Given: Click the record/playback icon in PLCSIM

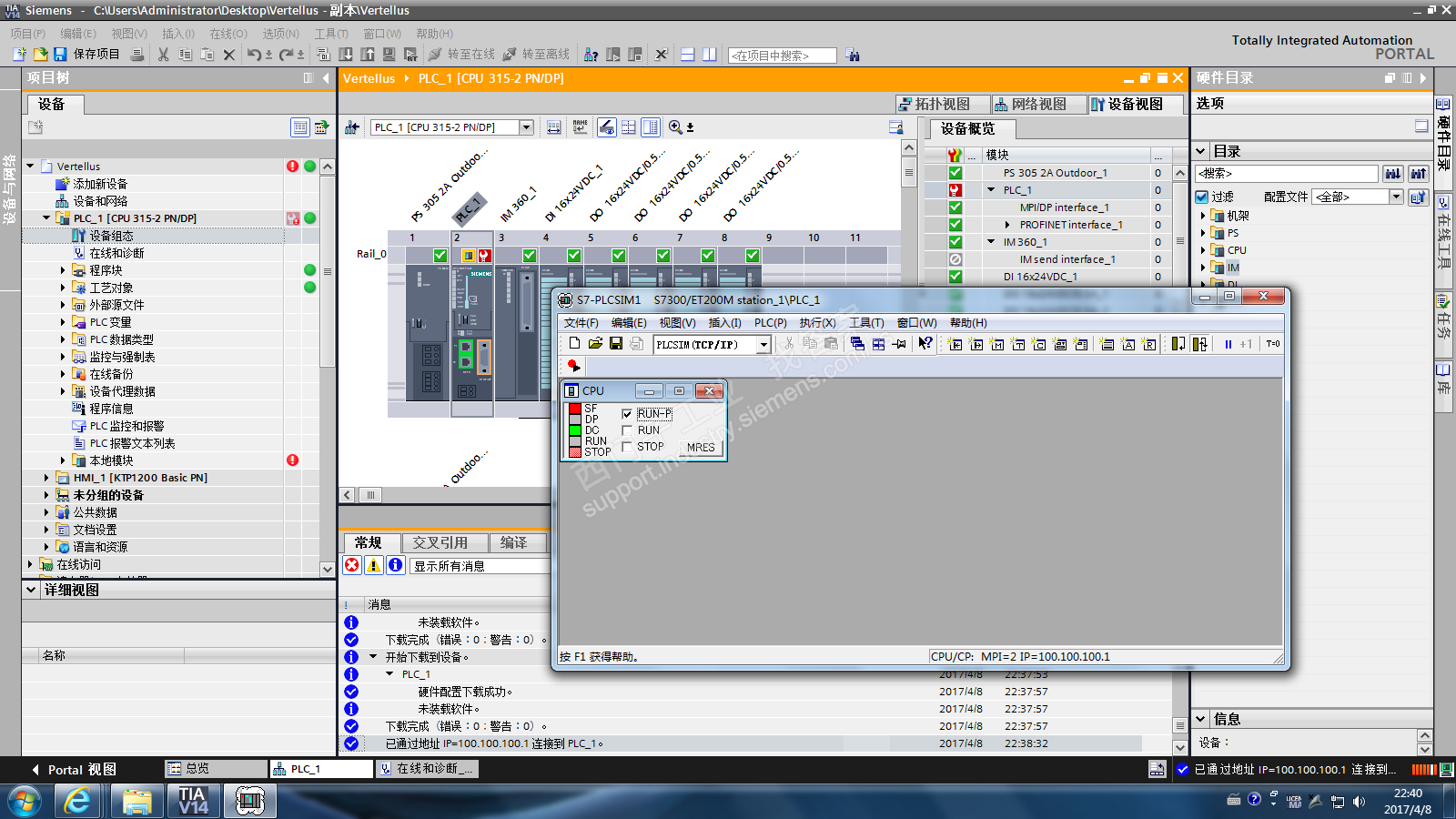Looking at the screenshot, I should point(573,366).
